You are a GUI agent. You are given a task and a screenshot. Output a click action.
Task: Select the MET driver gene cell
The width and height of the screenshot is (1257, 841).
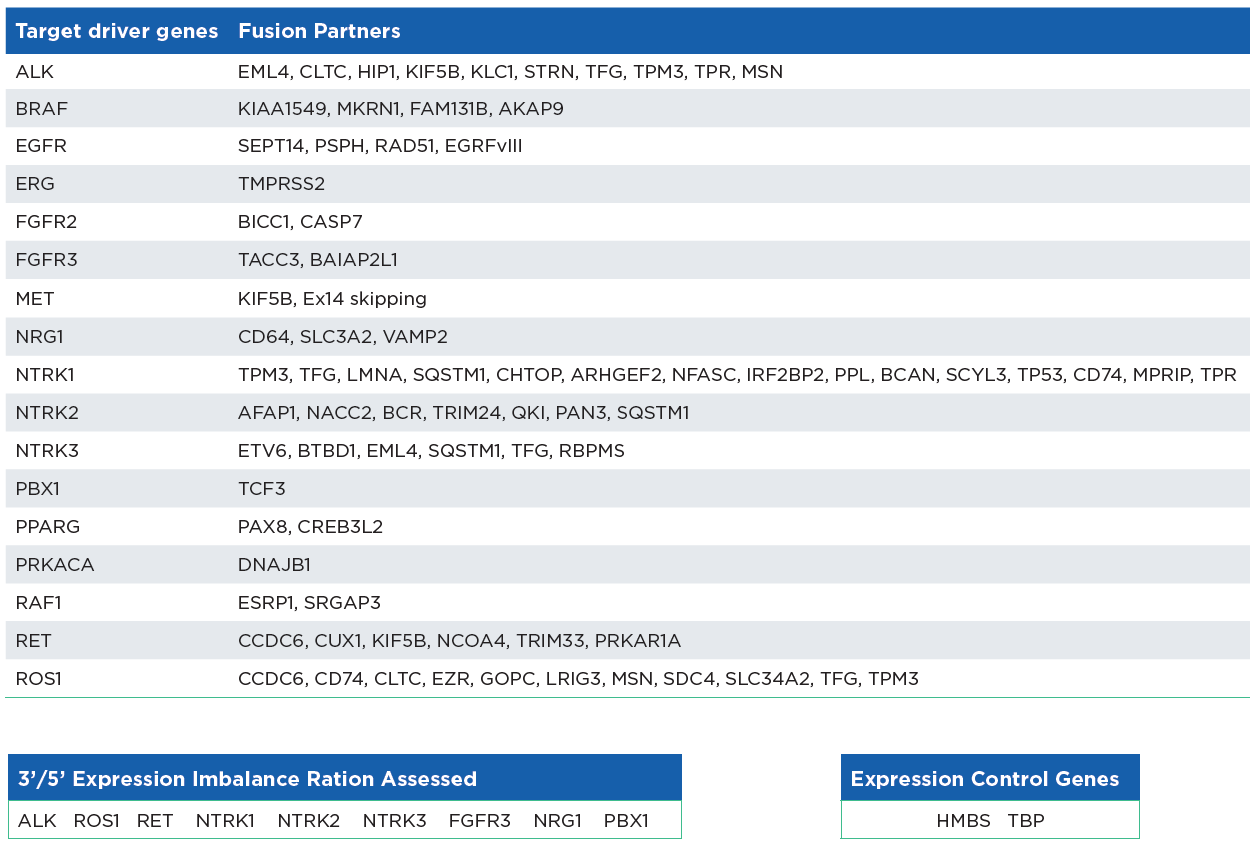point(35,299)
